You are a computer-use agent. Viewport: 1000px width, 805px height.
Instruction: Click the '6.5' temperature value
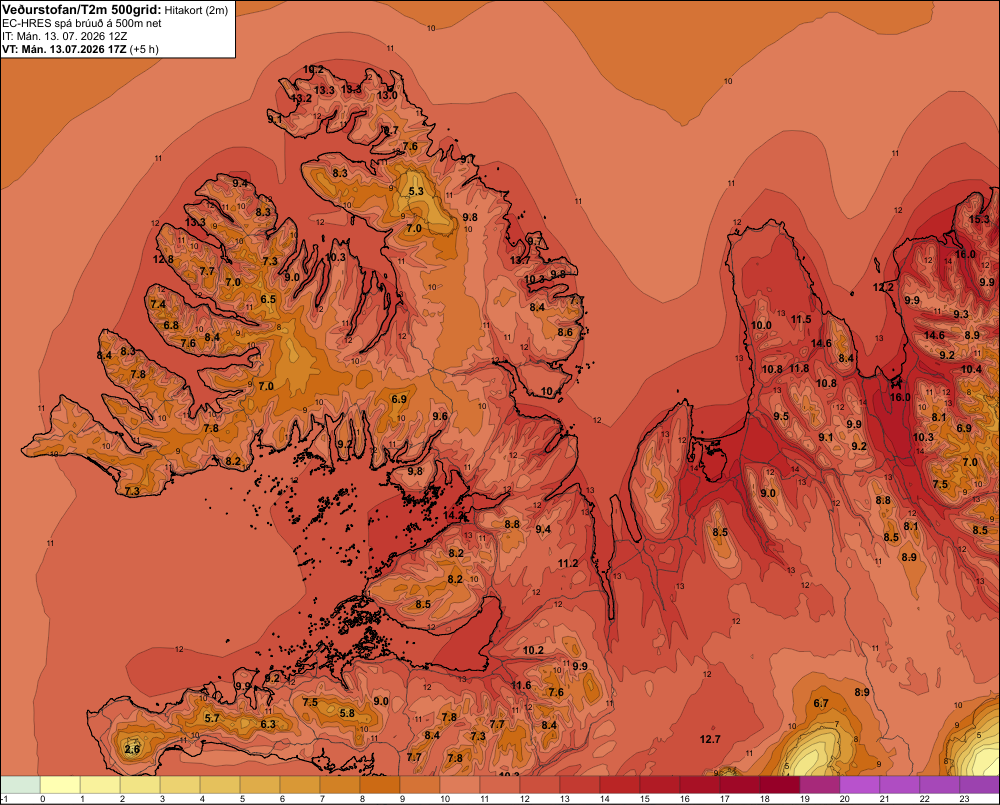[268, 299]
